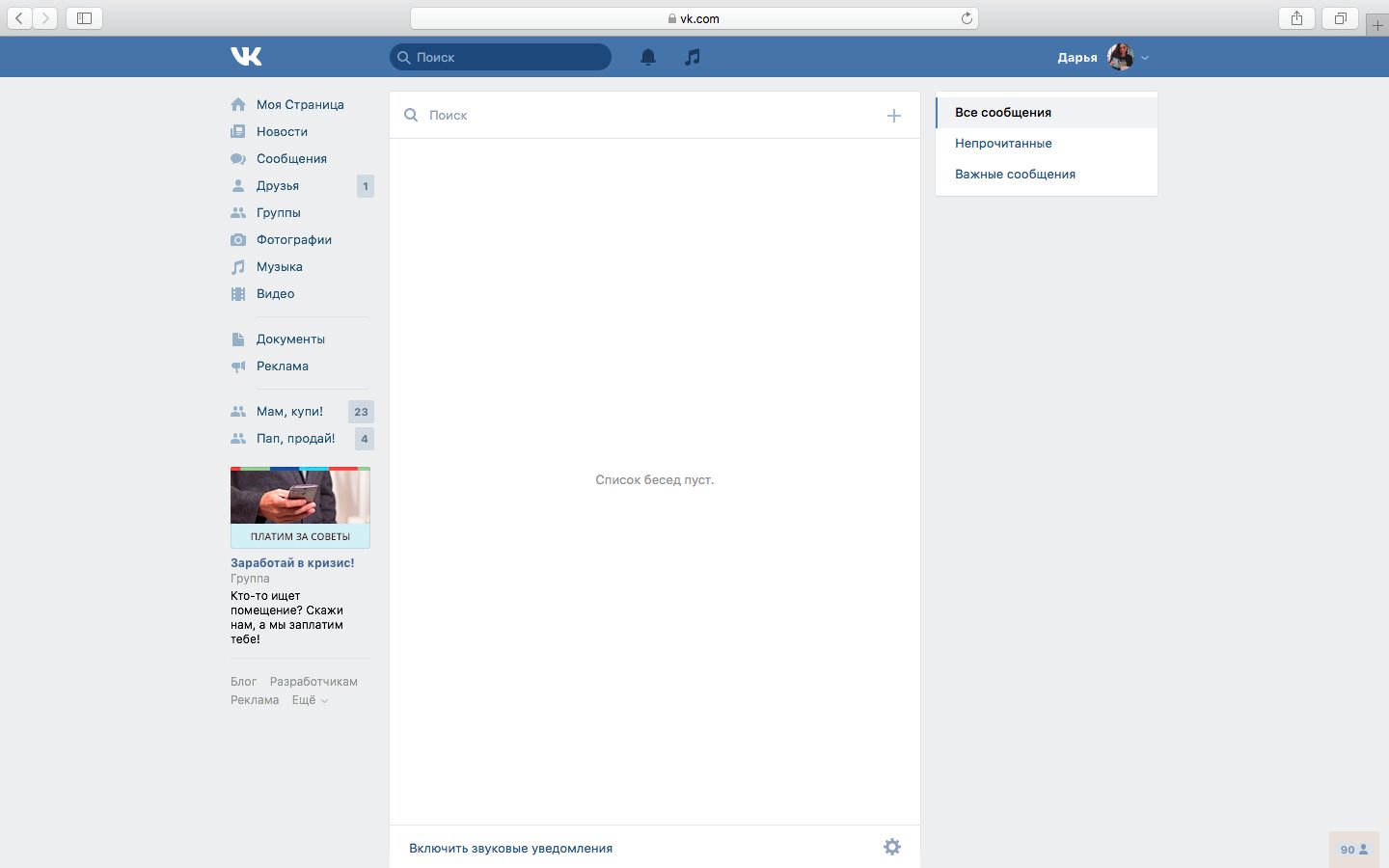Show all tabs in Safari

click(1340, 17)
